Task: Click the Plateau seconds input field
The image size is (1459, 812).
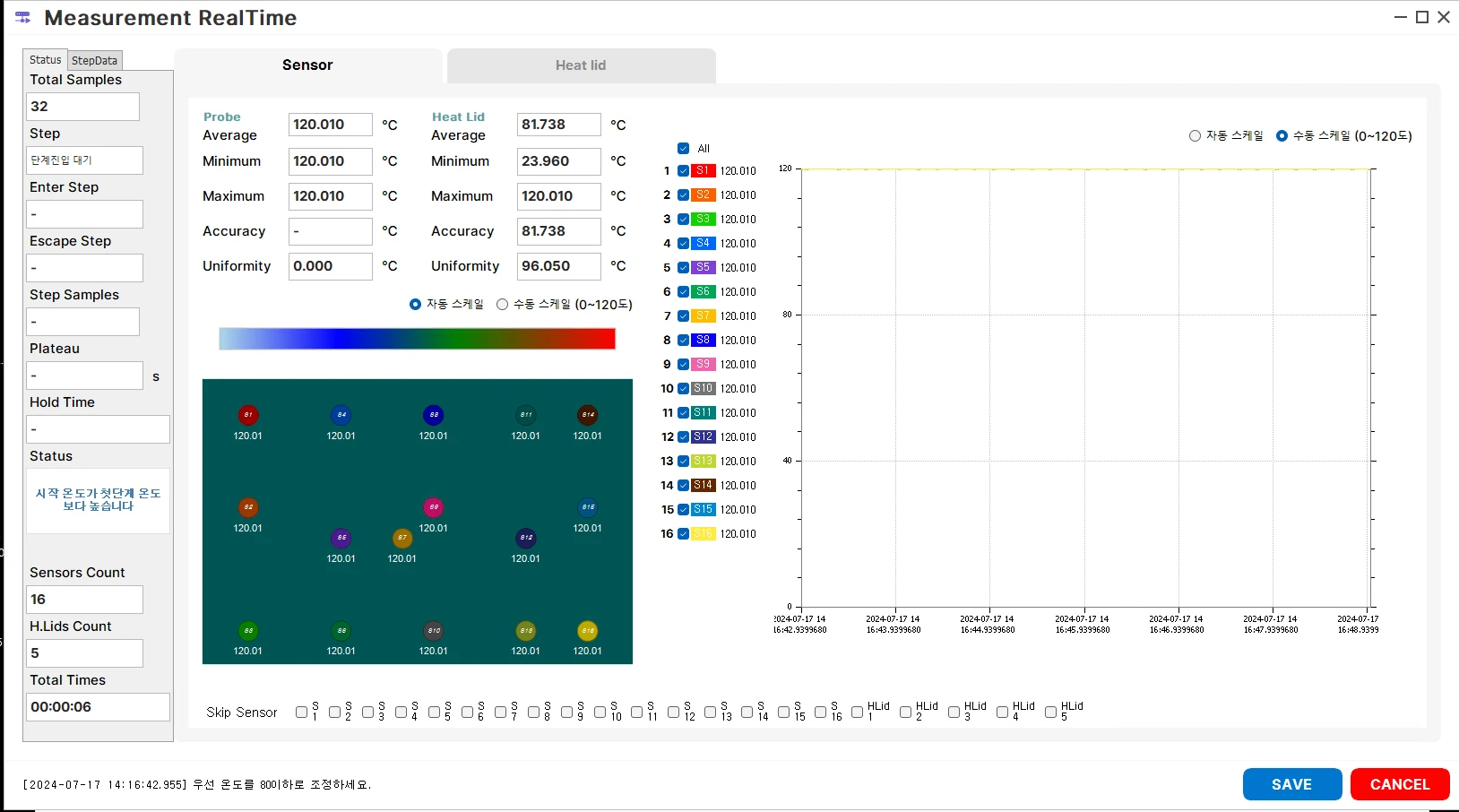Action: coord(84,376)
